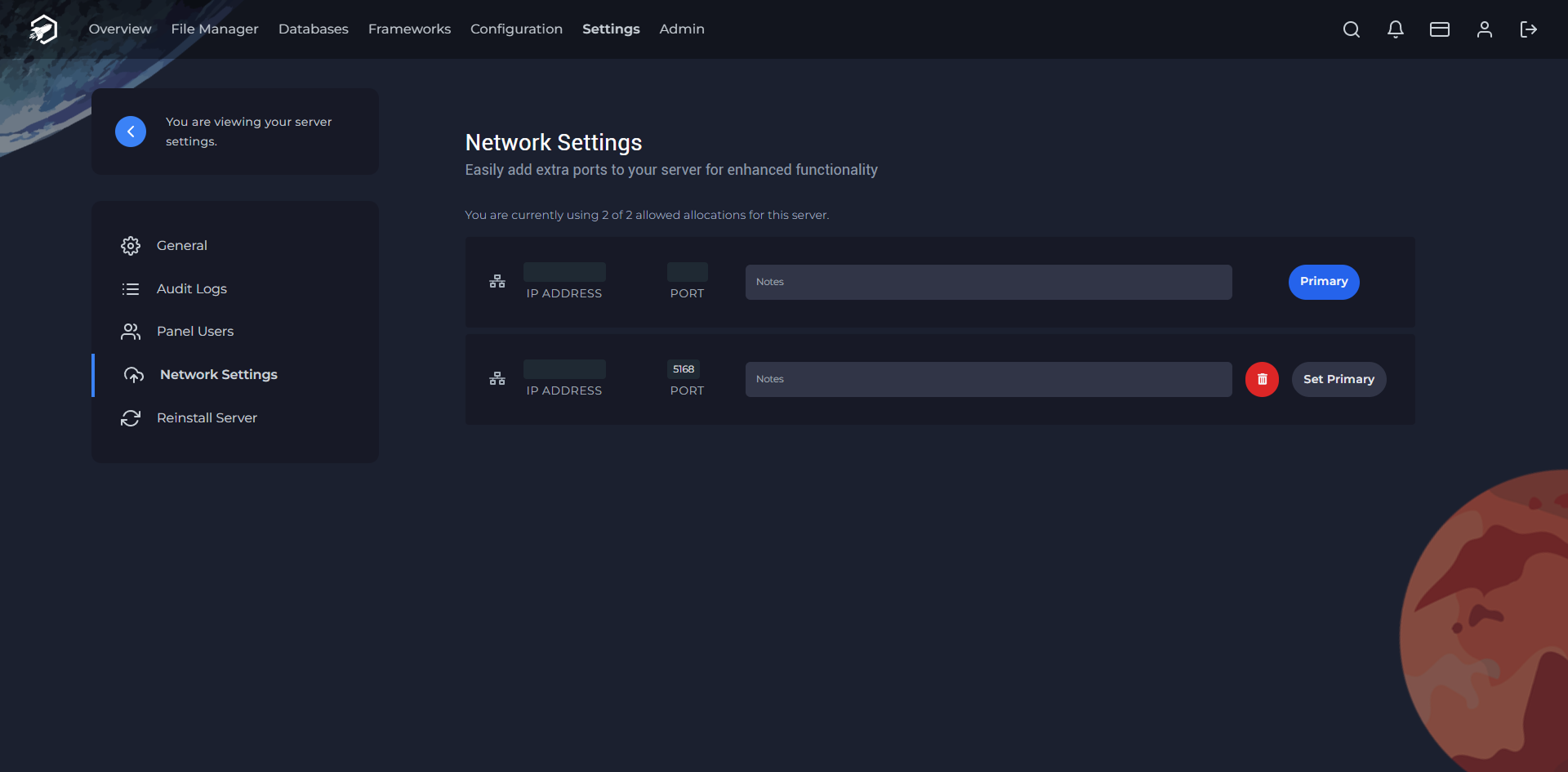Click the blue Primary button
The image size is (1568, 772).
click(x=1324, y=282)
